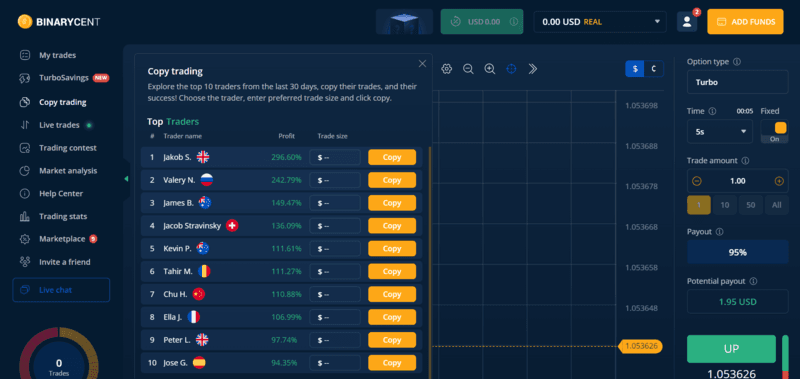Image resolution: width=800 pixels, height=379 pixels.
Task: Decrease trade amount with minus button
Action: click(x=697, y=181)
